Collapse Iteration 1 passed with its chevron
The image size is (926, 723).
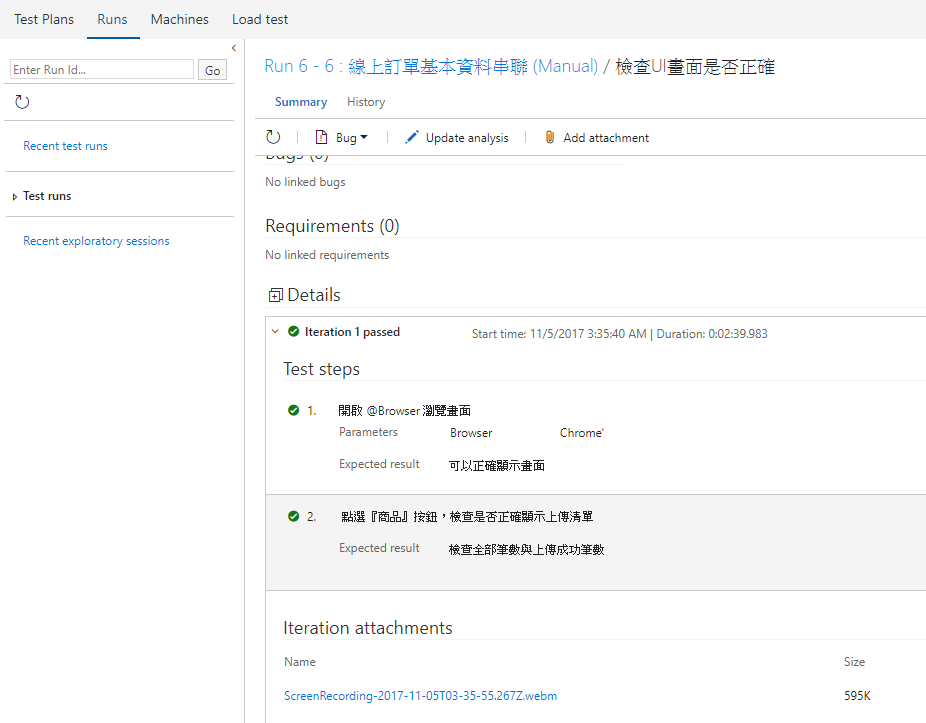(275, 332)
